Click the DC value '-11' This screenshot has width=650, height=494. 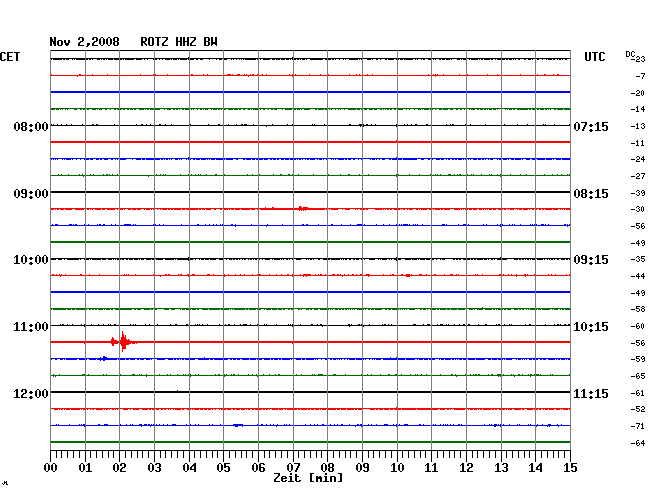[x=638, y=143]
